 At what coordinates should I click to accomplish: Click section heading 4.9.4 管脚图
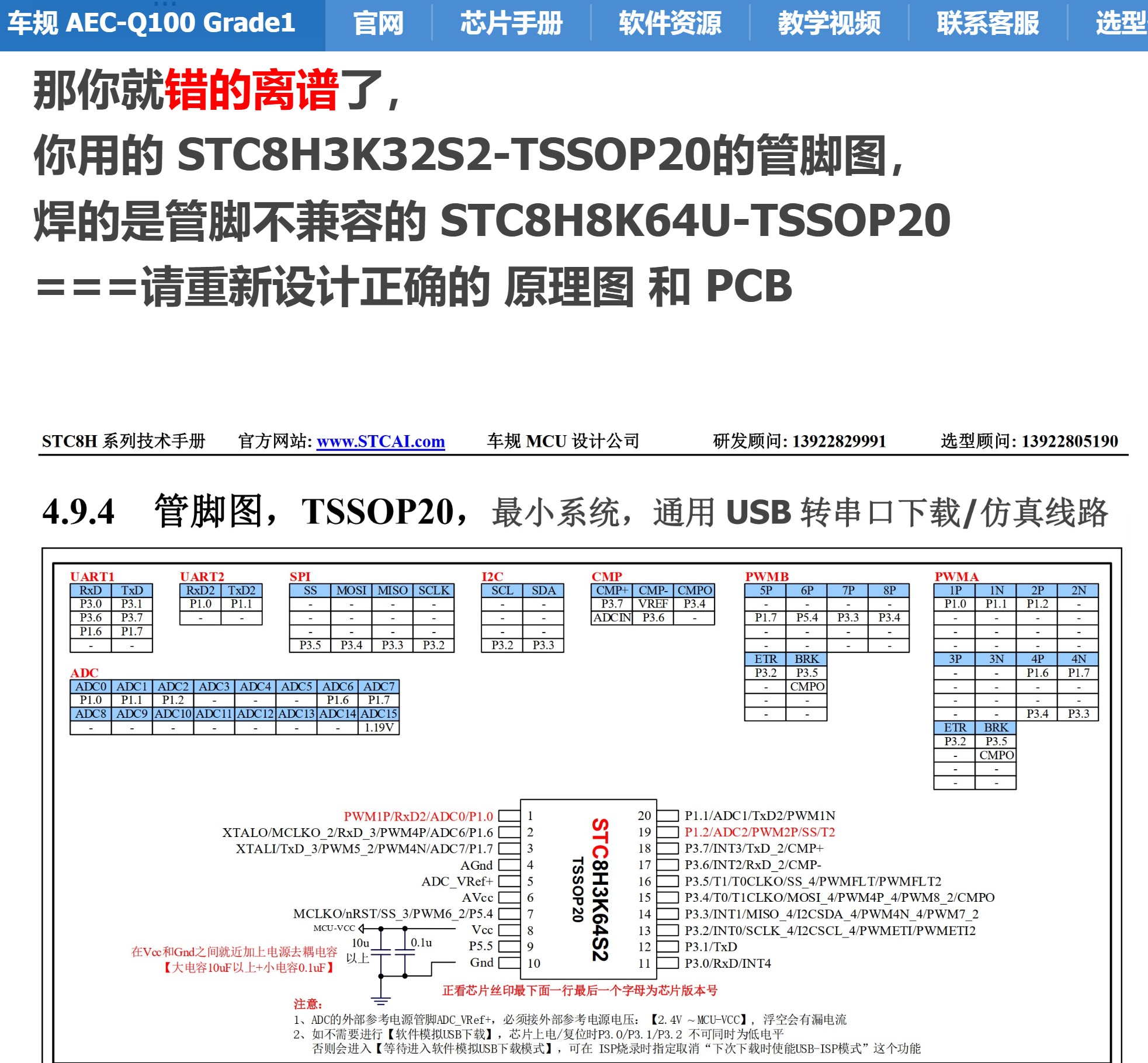pyautogui.click(x=154, y=512)
